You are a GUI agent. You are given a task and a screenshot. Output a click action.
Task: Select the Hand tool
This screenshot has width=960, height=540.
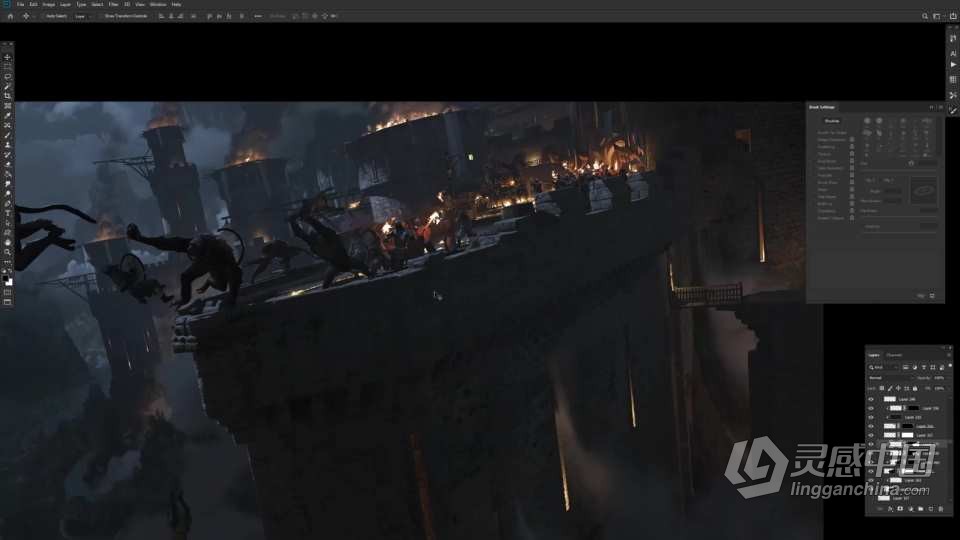tap(7, 242)
